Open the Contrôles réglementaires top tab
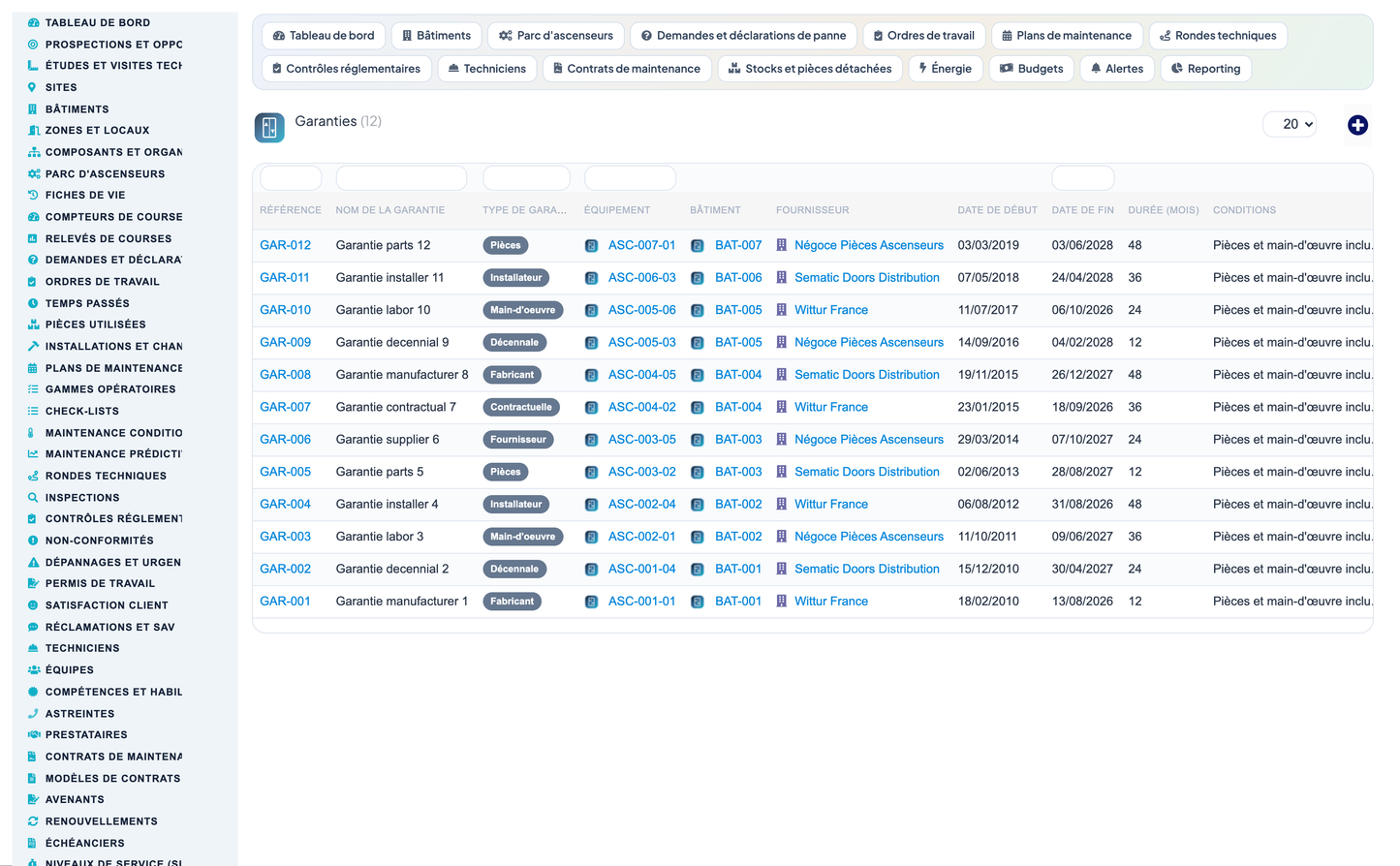 pyautogui.click(x=347, y=69)
